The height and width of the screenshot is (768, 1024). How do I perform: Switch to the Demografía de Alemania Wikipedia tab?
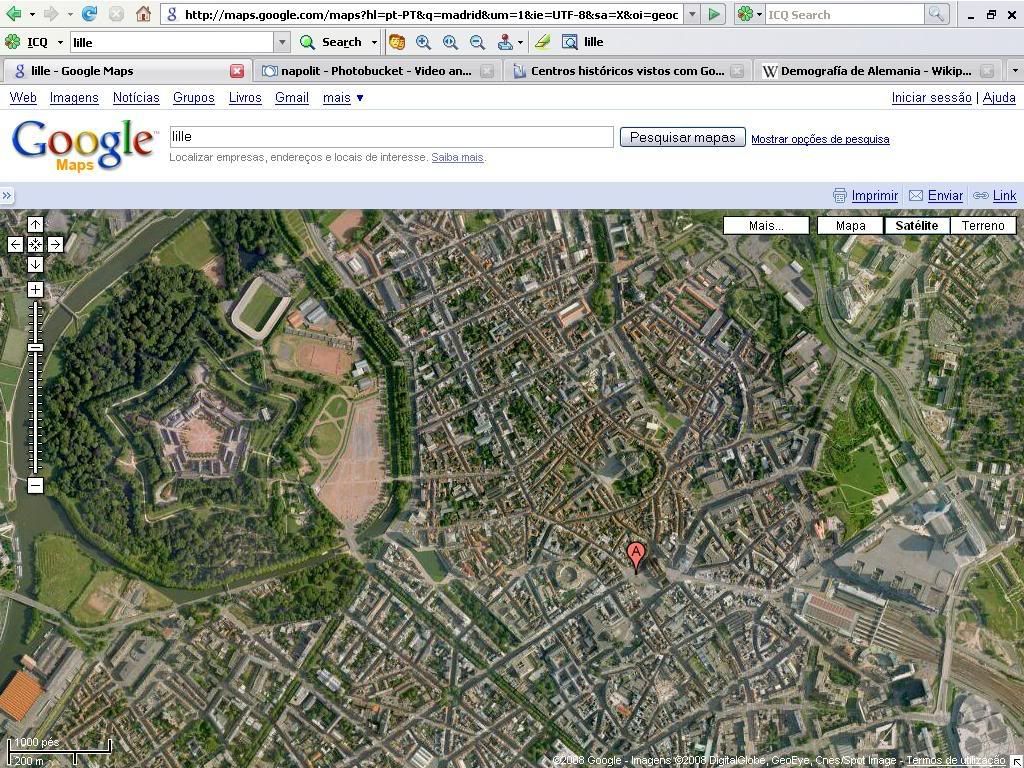[875, 71]
